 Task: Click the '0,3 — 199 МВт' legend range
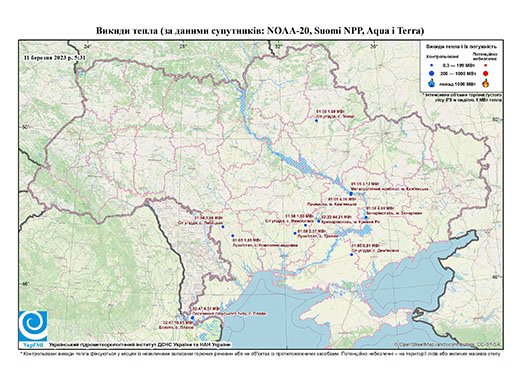pos(458,66)
